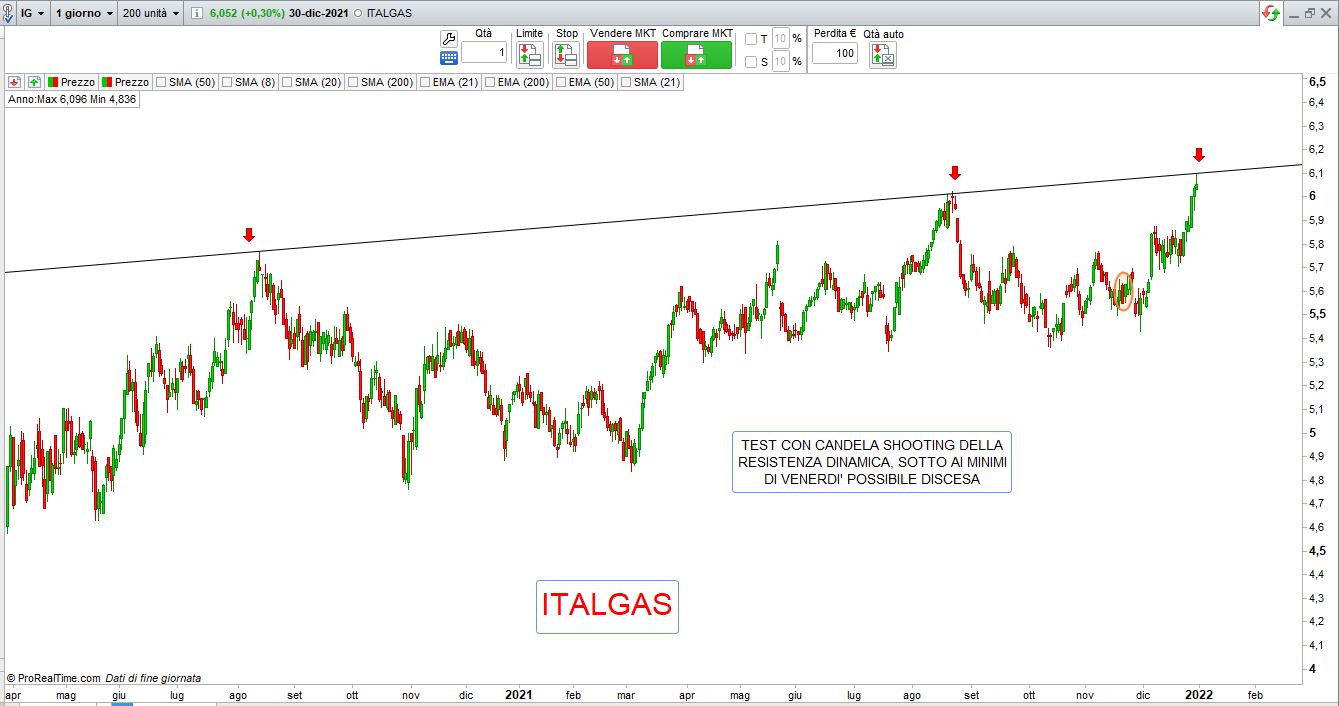
Task: Click the green up-arrow indicator icon
Action: pyautogui.click(x=34, y=82)
